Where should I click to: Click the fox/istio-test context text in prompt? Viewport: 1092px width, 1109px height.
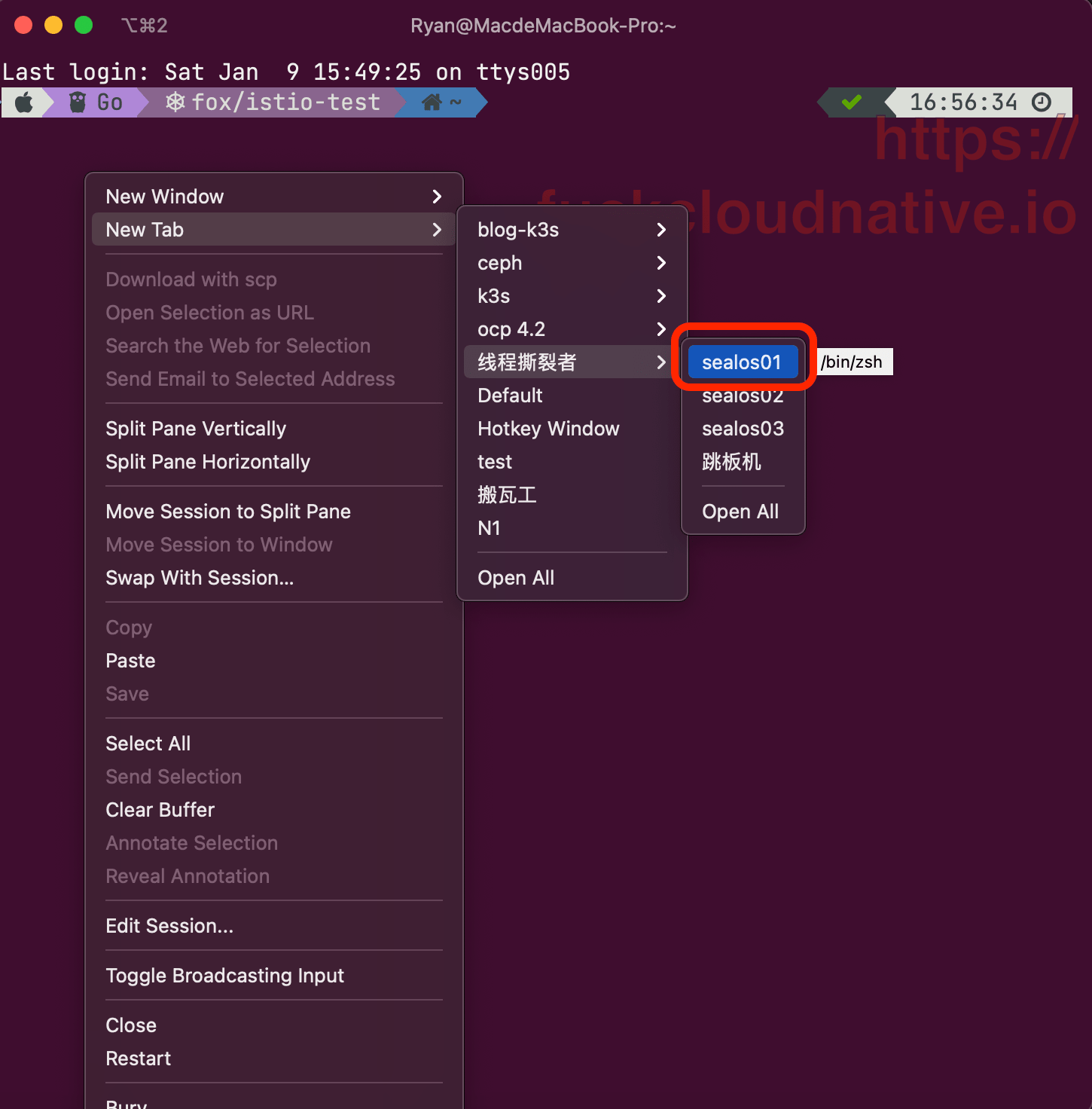[286, 102]
